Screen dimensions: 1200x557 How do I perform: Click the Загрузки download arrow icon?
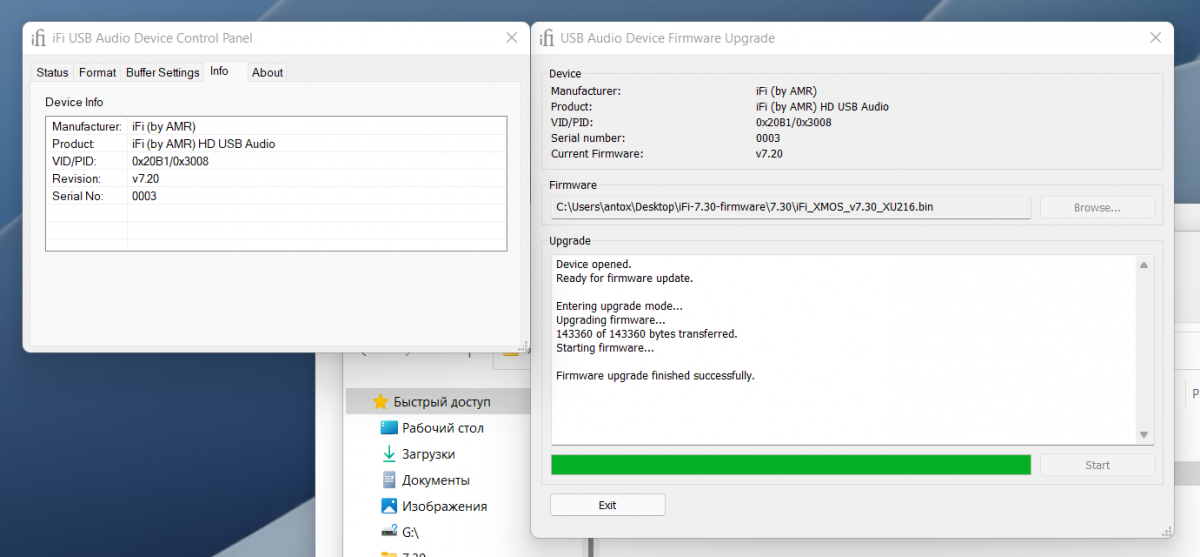(x=389, y=454)
